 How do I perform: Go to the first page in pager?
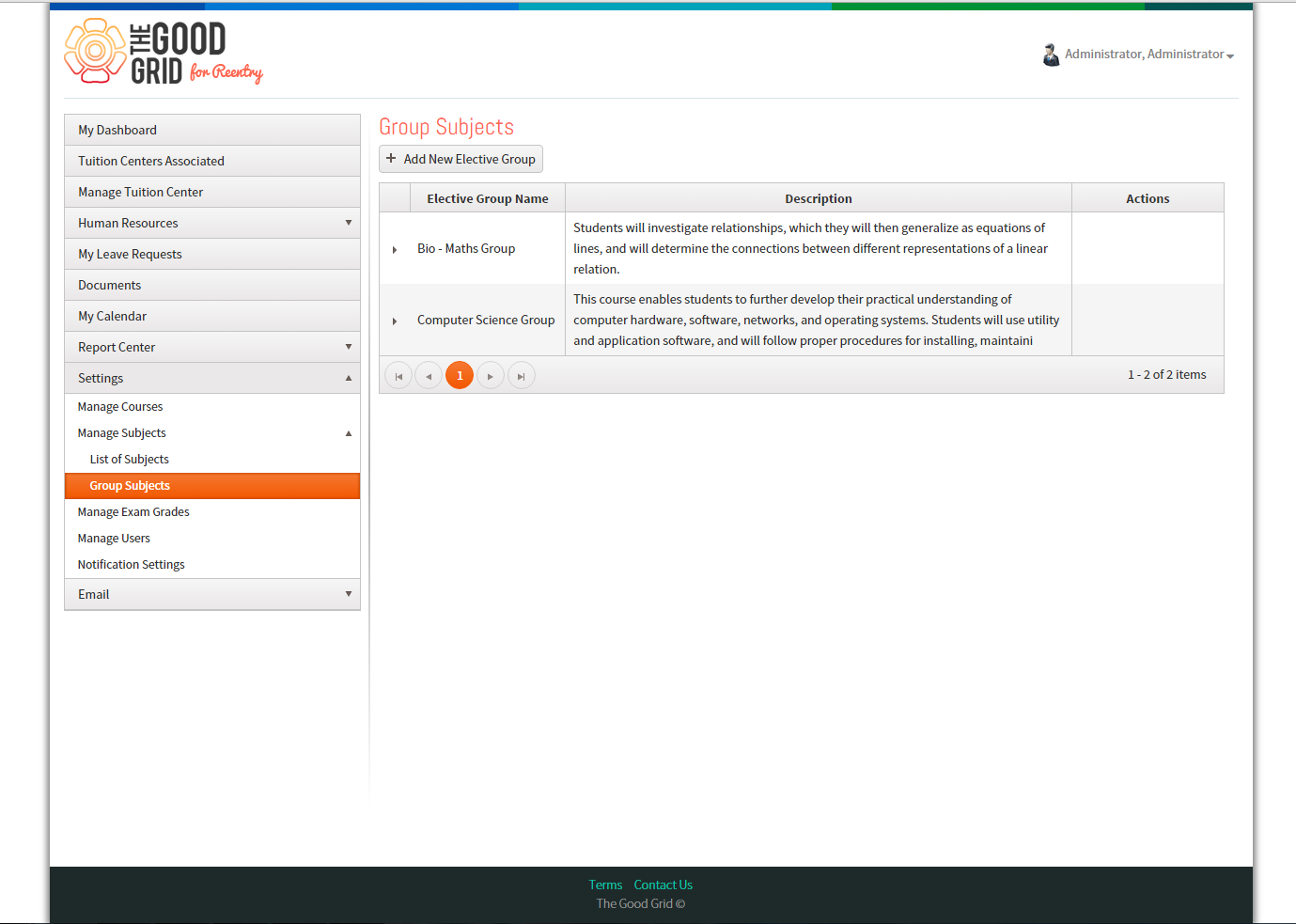coord(398,376)
